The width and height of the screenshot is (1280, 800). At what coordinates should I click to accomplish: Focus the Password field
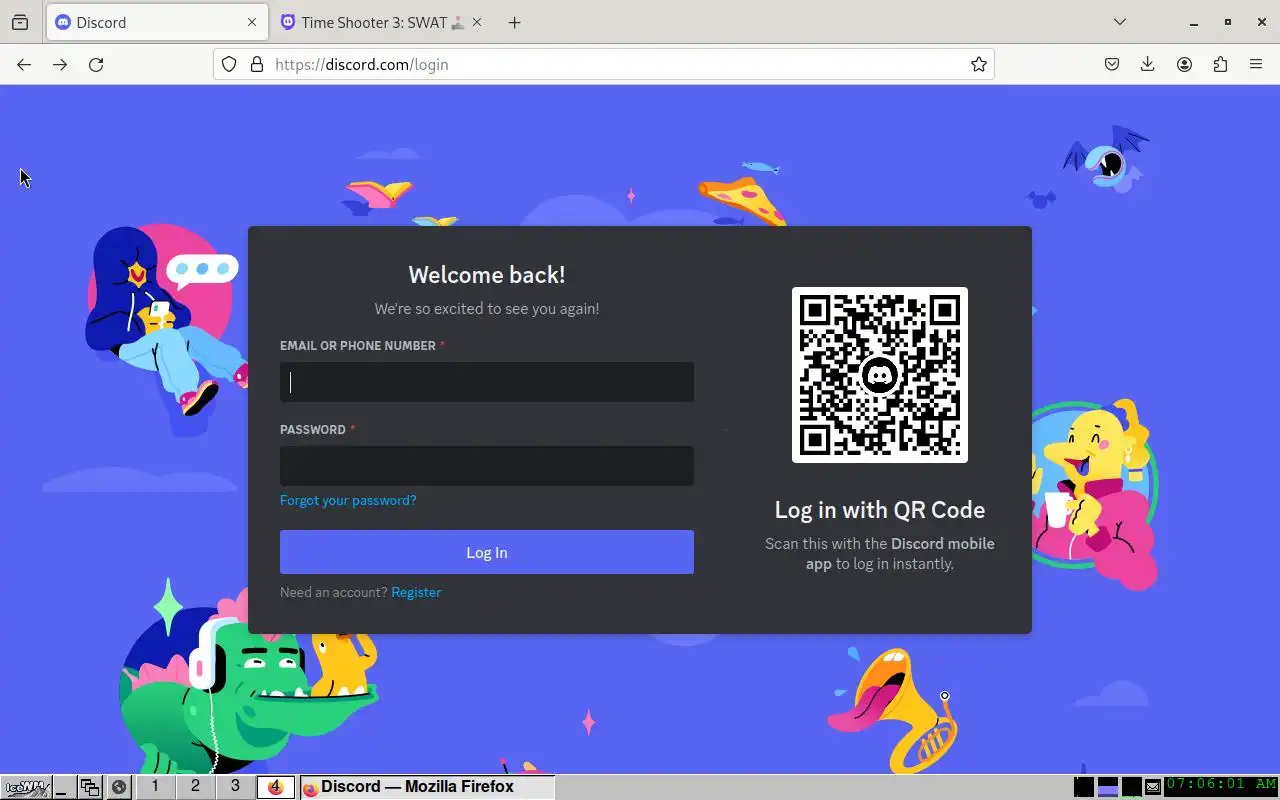(487, 466)
